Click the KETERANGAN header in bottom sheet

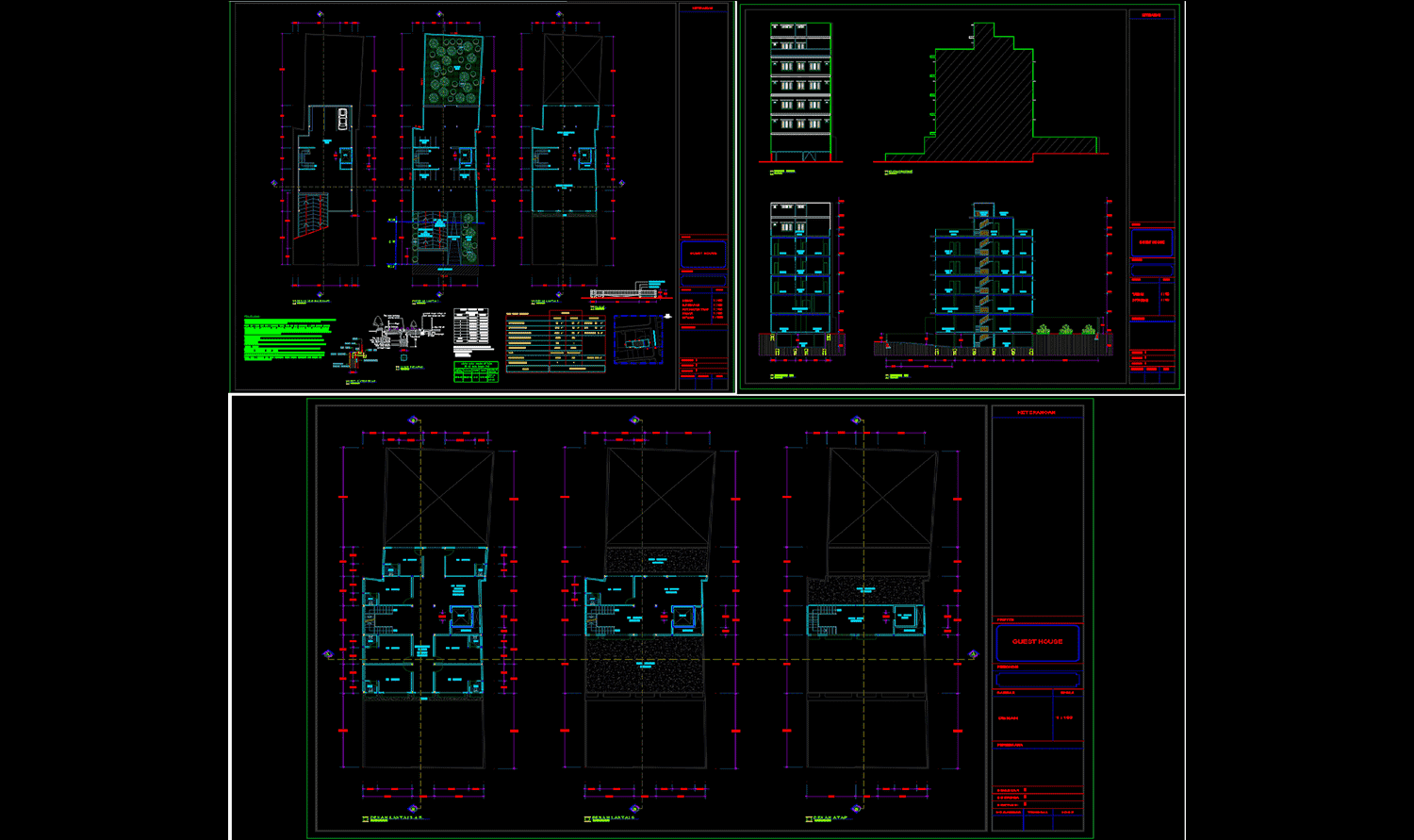click(1037, 413)
